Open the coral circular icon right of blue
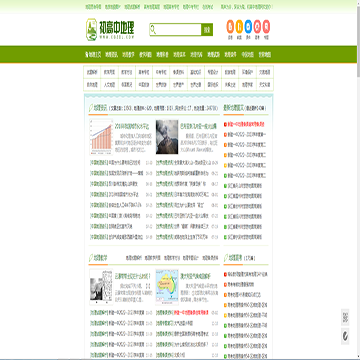 pos(257,27)
